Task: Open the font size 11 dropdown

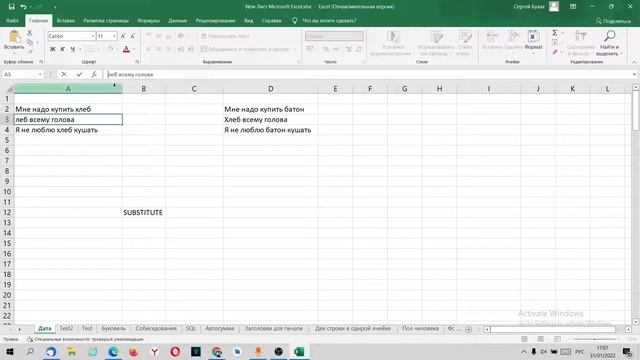Action: (x=114, y=36)
